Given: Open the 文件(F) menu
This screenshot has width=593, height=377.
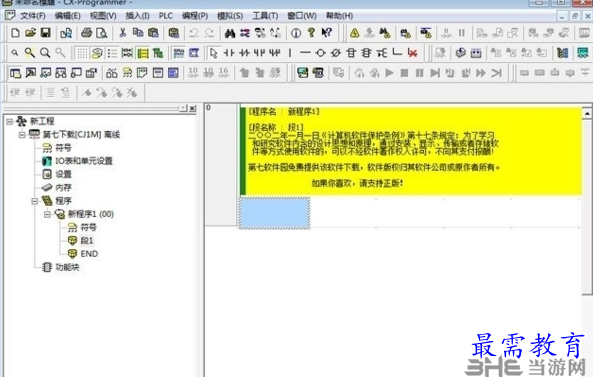Looking at the screenshot, I should coord(33,16).
